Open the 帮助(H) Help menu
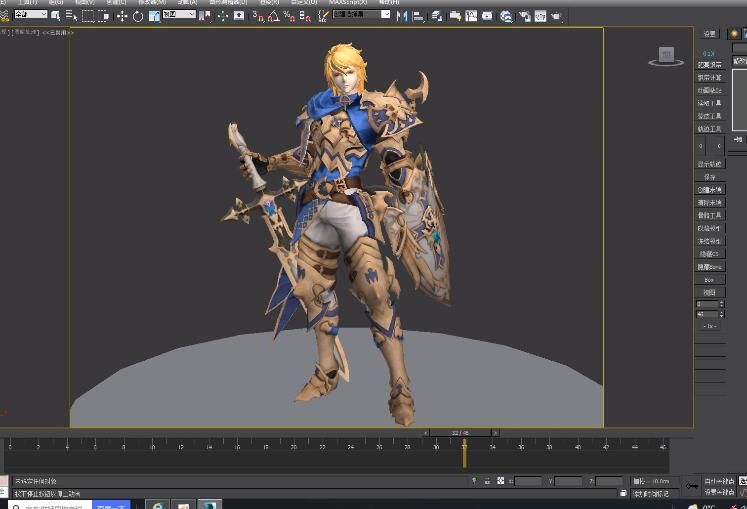 [x=389, y=2]
